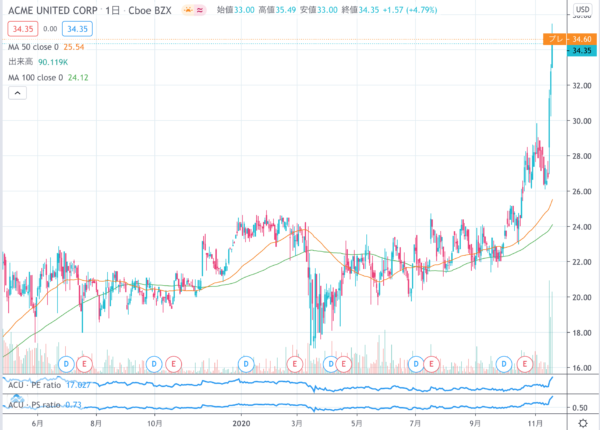Click the 6月 label on time axis
Image resolution: width=600 pixels, height=430 pixels.
[37, 423]
